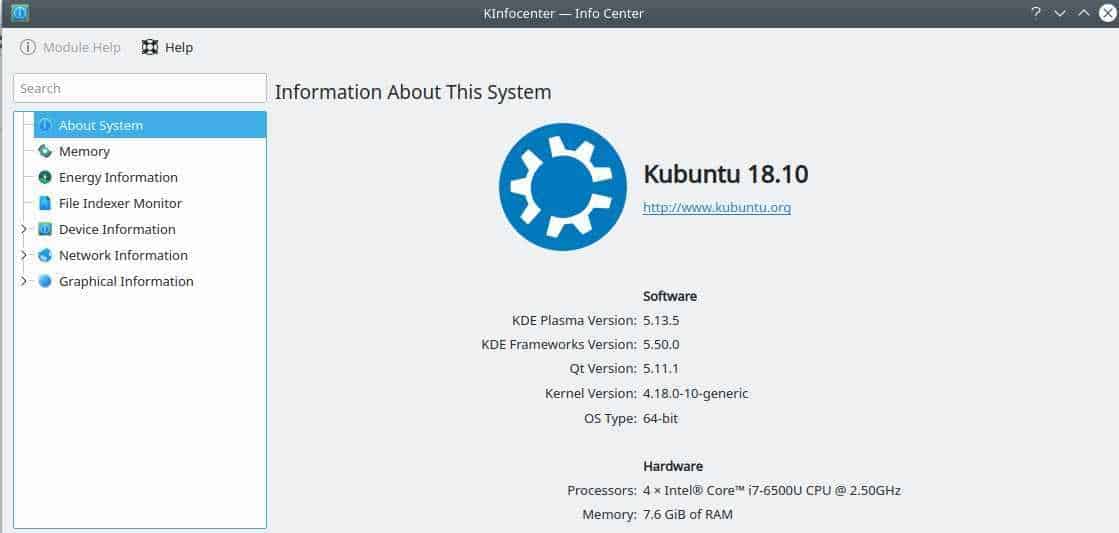Click the KInfocenter app icon in title bar
Screen dimensions: 1119x533
tap(20, 13)
